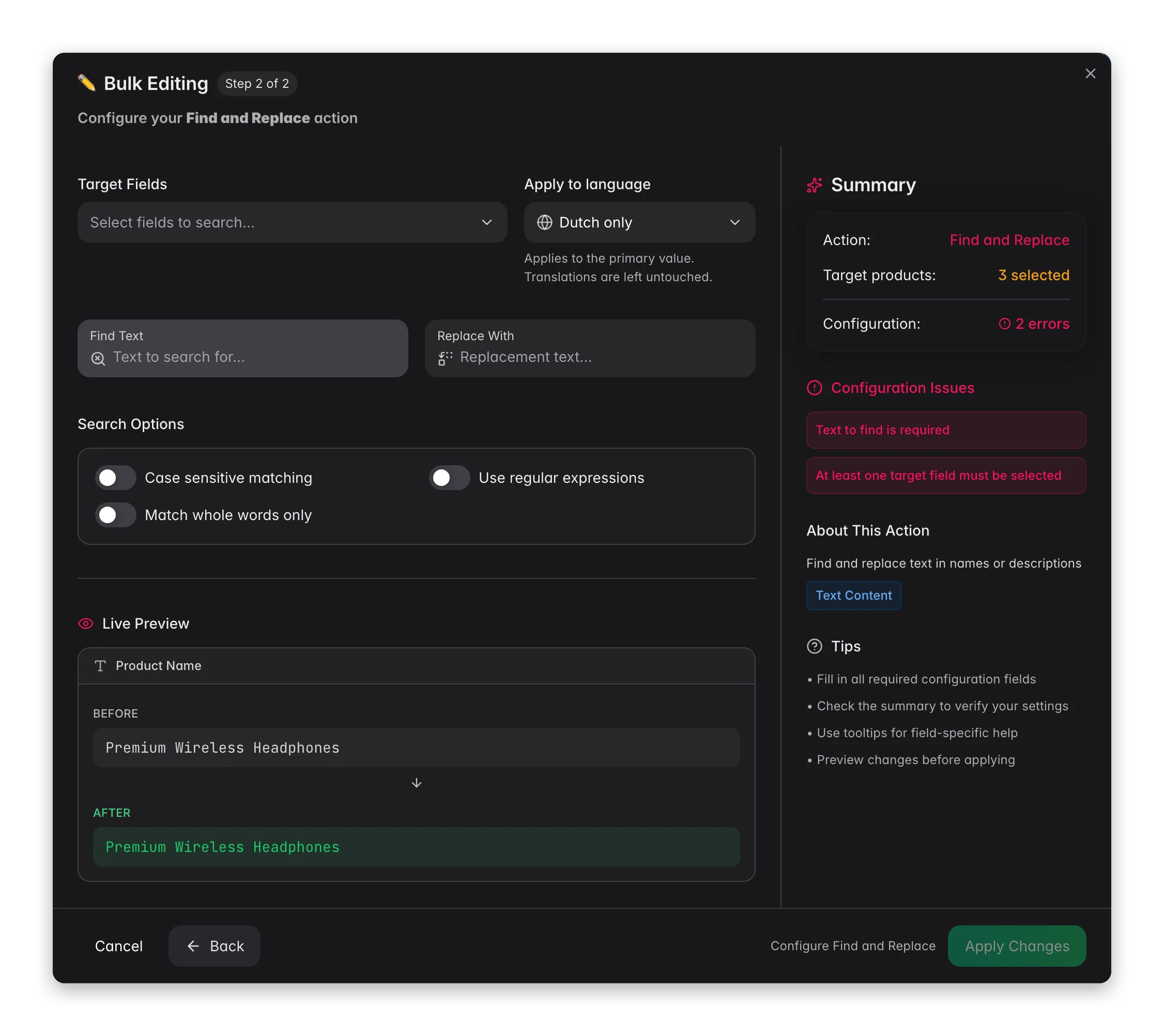The image size is (1164, 1036).
Task: Click tip 'Preview changes before applying'
Action: pos(911,760)
